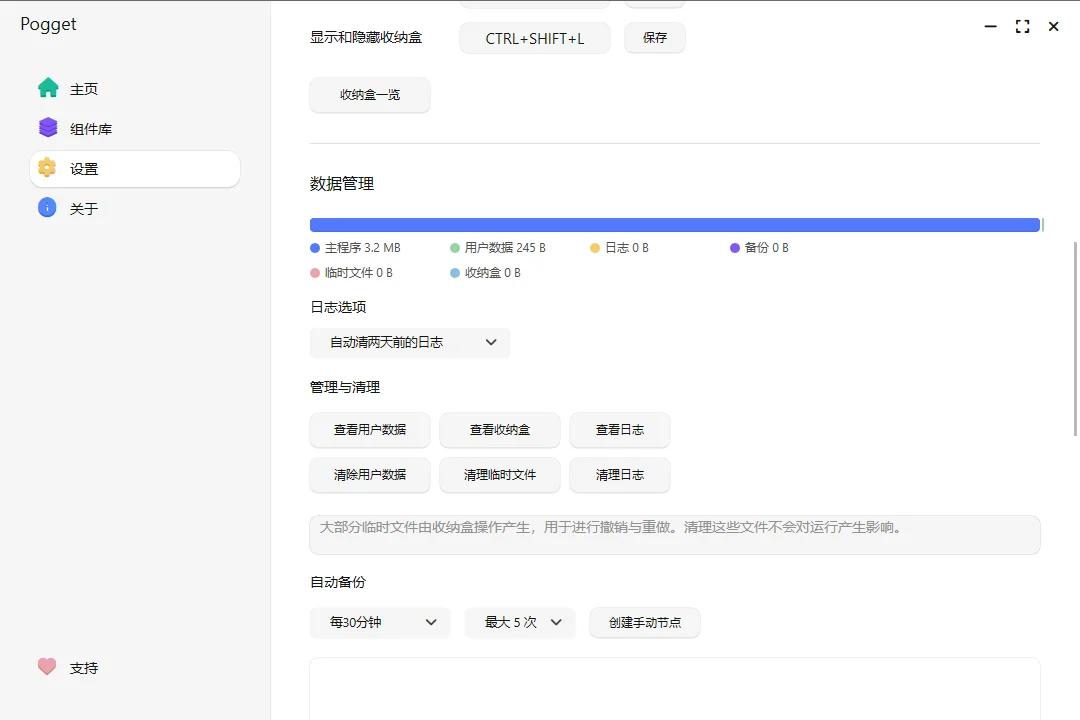This screenshot has height=720, width=1080.
Task: Click 清理日志 button
Action: point(620,475)
